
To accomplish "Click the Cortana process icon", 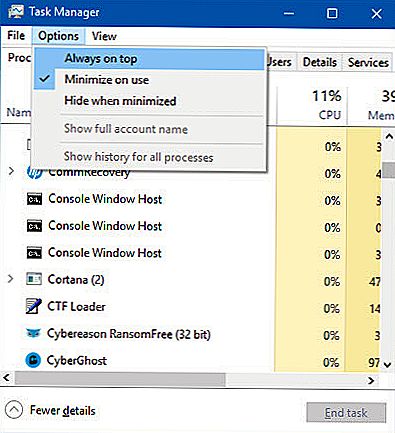I will [34, 279].
